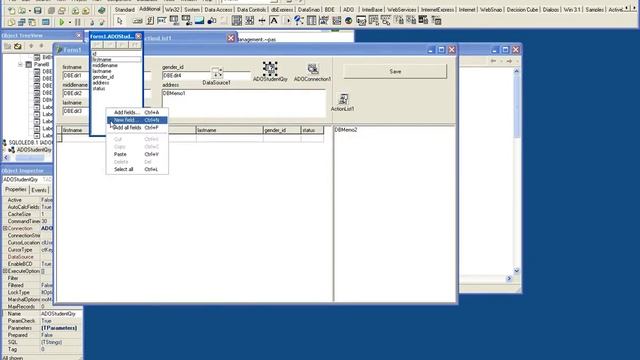Image resolution: width=640 pixels, height=360 pixels.
Task: Select ADOConnection1 component on Form1
Action: [x=313, y=69]
